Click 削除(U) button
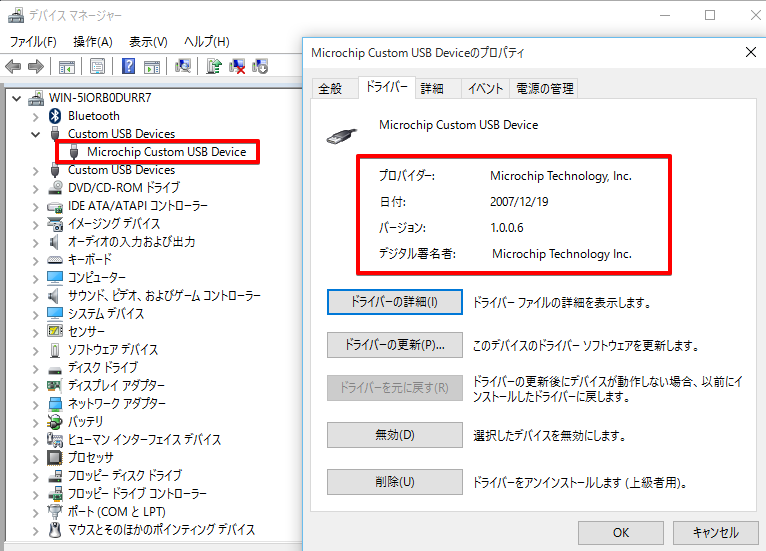The width and height of the screenshot is (766, 551). tap(395, 482)
